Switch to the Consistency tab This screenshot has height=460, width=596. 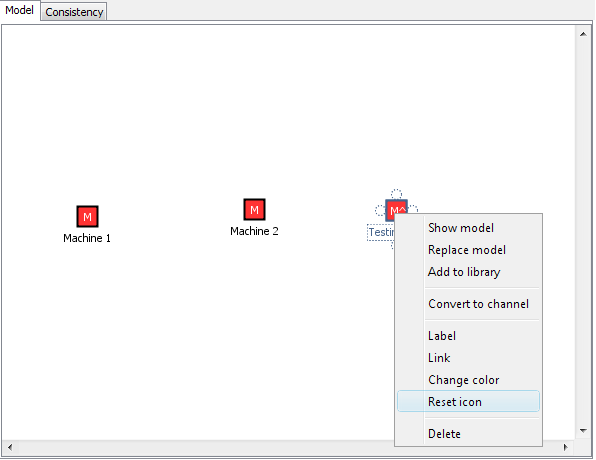click(x=74, y=12)
